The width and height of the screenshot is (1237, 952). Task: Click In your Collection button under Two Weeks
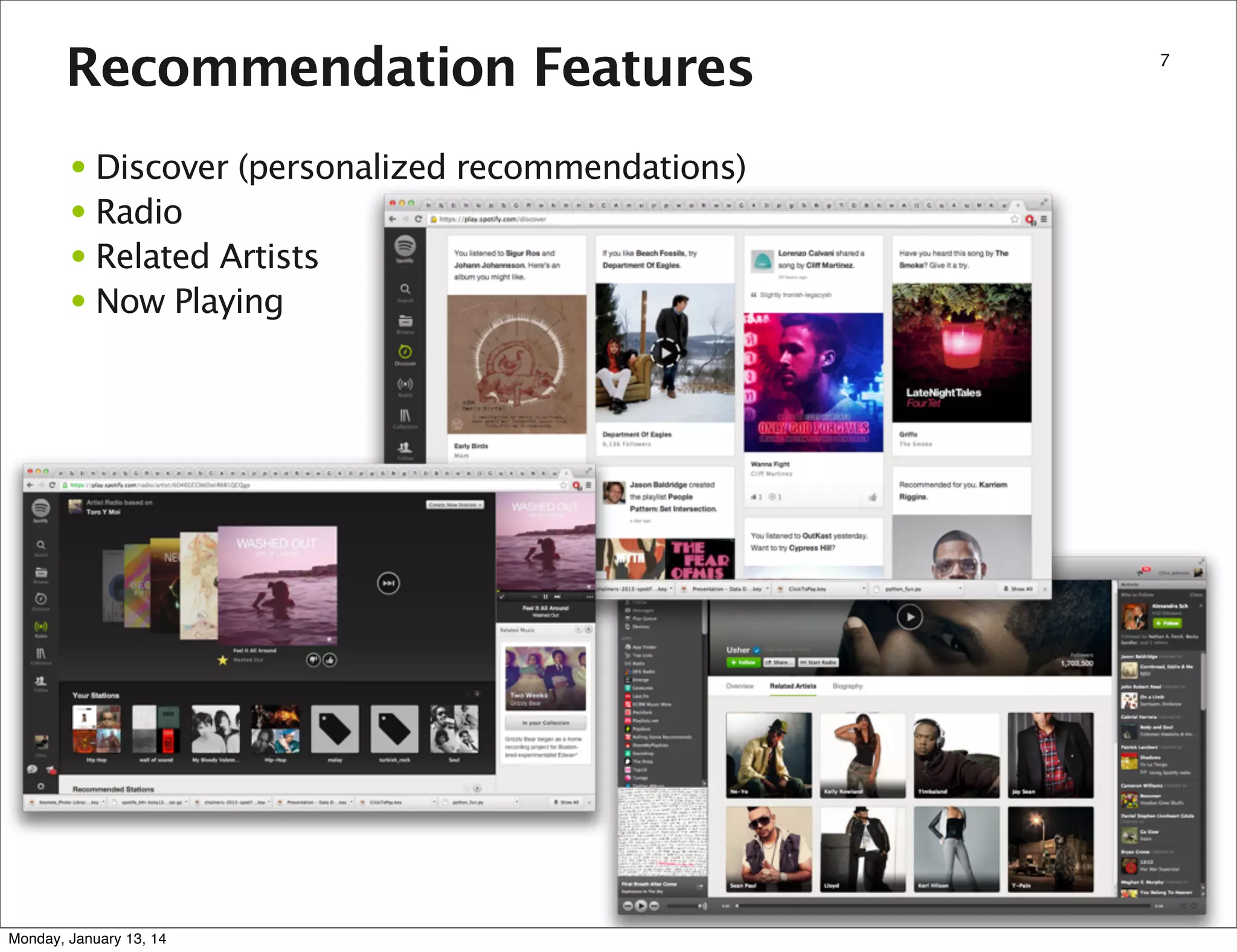point(545,722)
